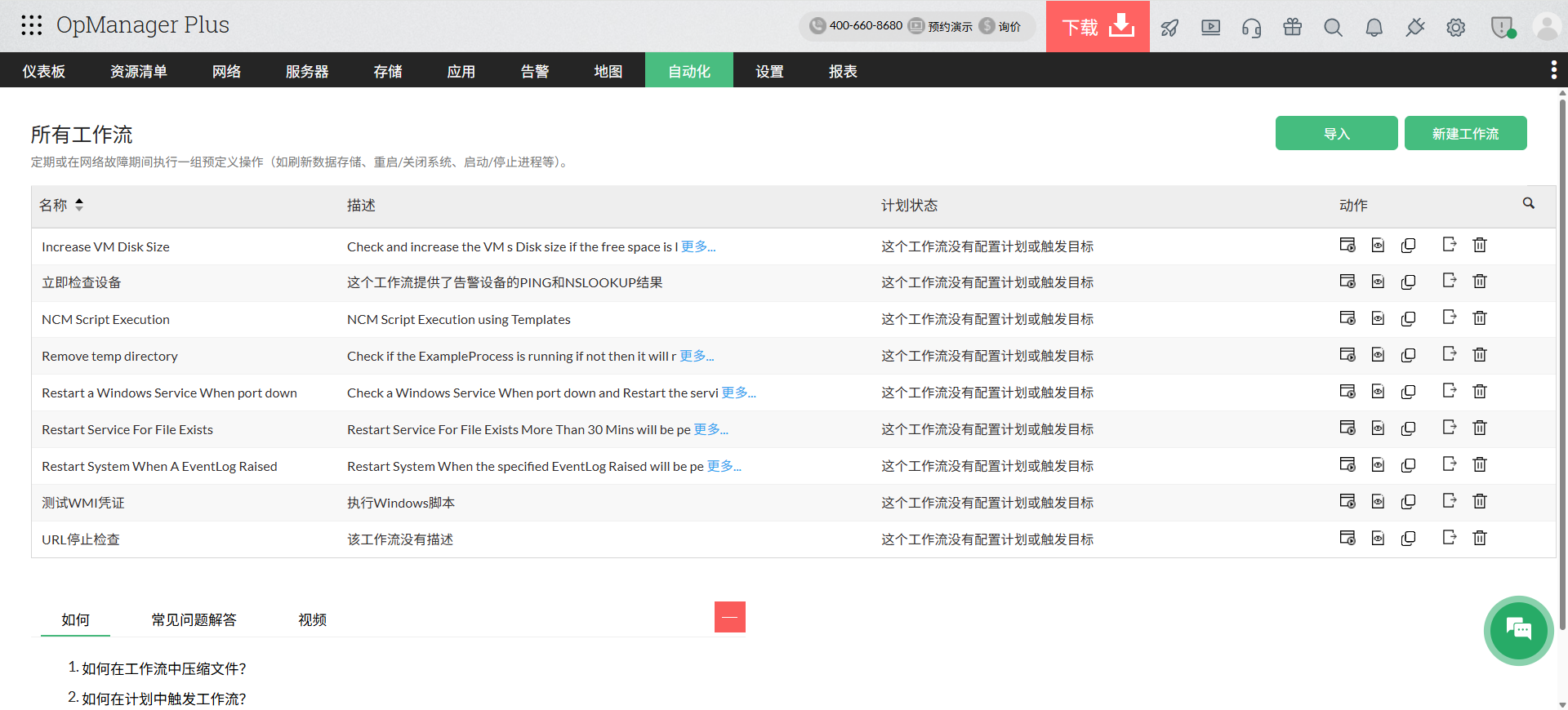
Task: Open the headset support icon
Action: tap(1251, 28)
